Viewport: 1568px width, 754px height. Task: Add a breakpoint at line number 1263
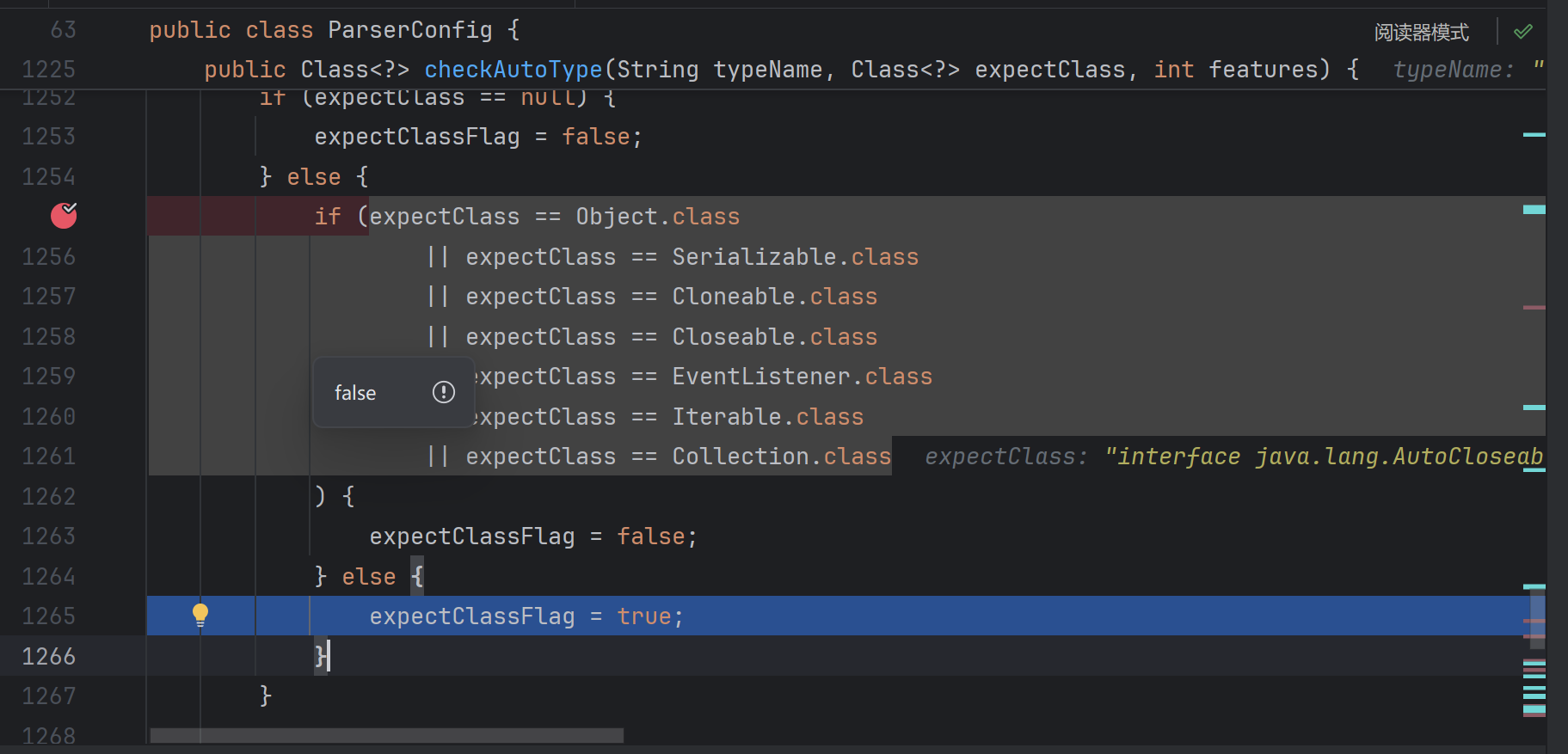[49, 536]
